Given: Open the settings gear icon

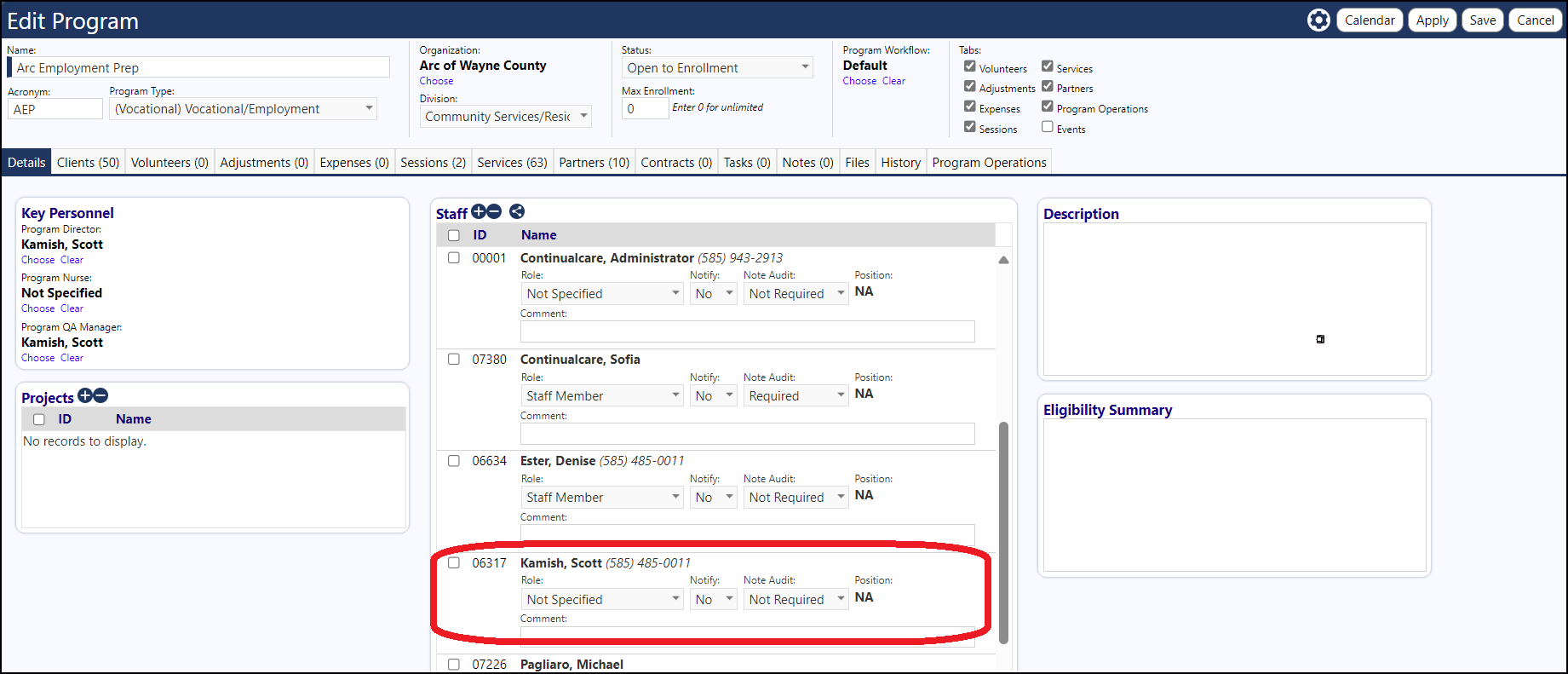Looking at the screenshot, I should point(1318,20).
